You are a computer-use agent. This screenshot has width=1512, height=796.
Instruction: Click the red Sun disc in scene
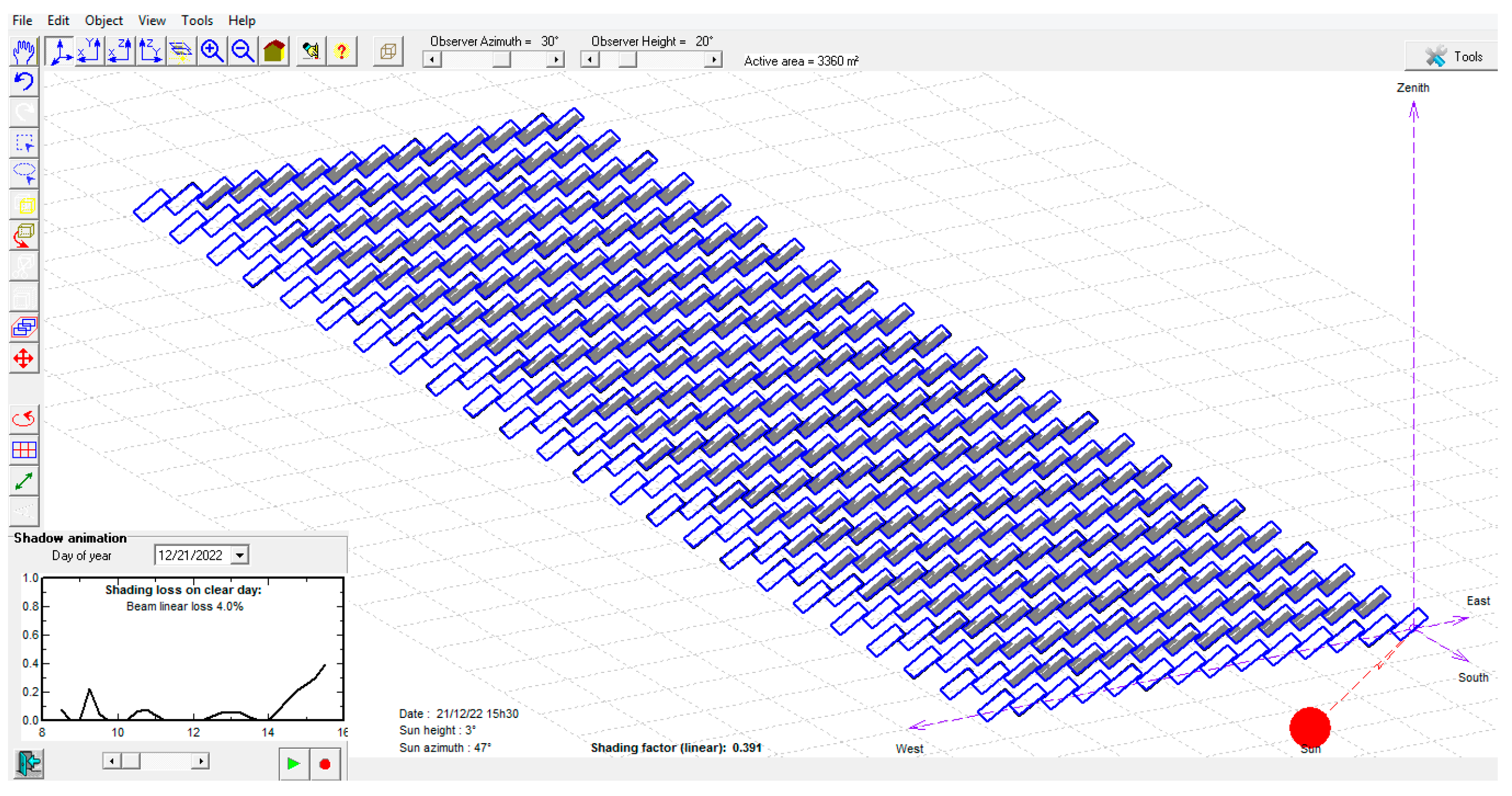click(1309, 728)
